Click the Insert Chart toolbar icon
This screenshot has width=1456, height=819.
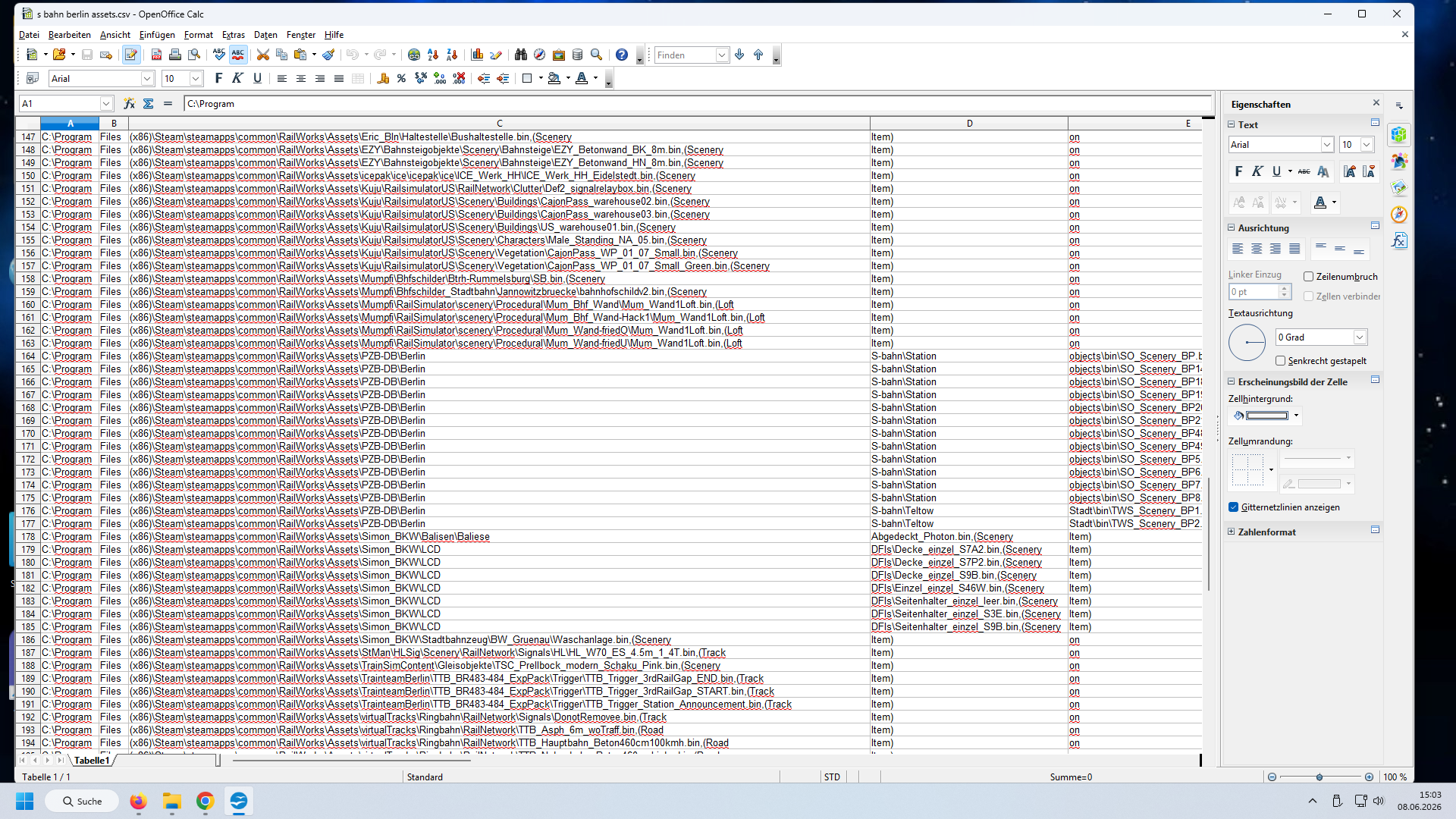click(x=477, y=55)
